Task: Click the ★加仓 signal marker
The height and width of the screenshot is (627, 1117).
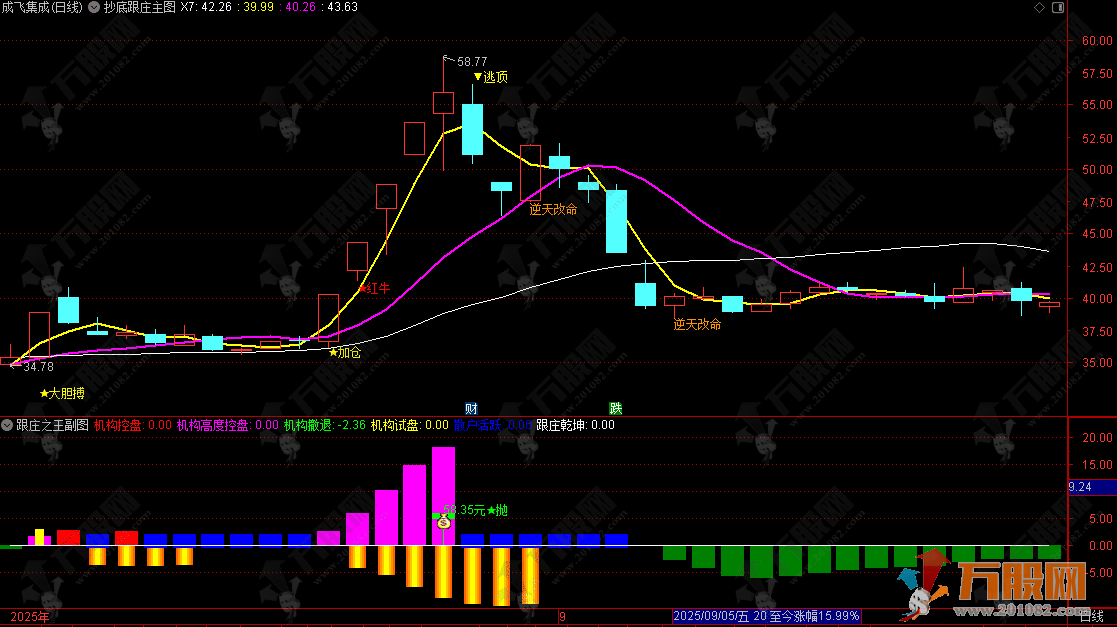Action: point(344,352)
